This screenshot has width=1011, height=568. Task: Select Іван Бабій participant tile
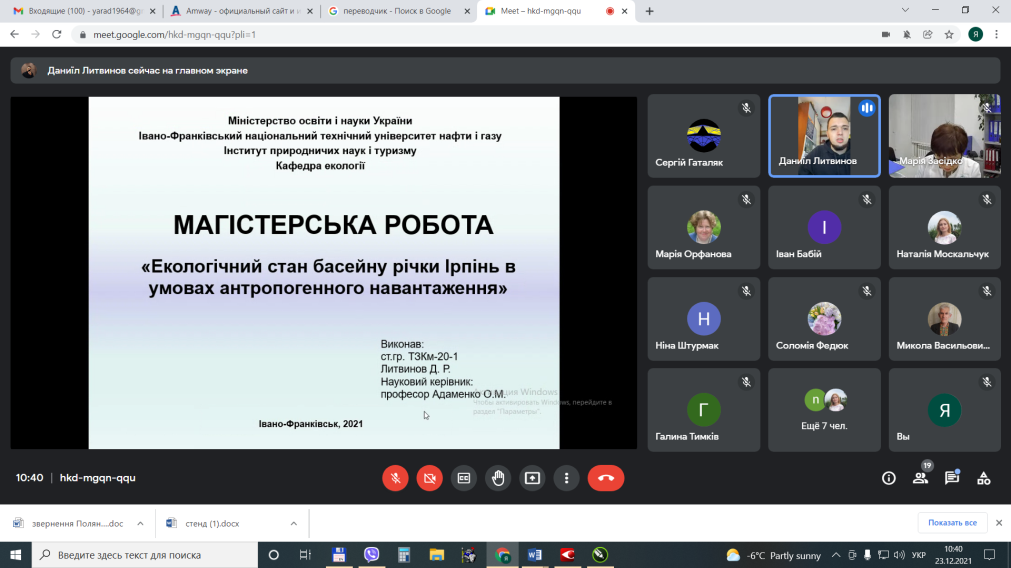point(824,228)
